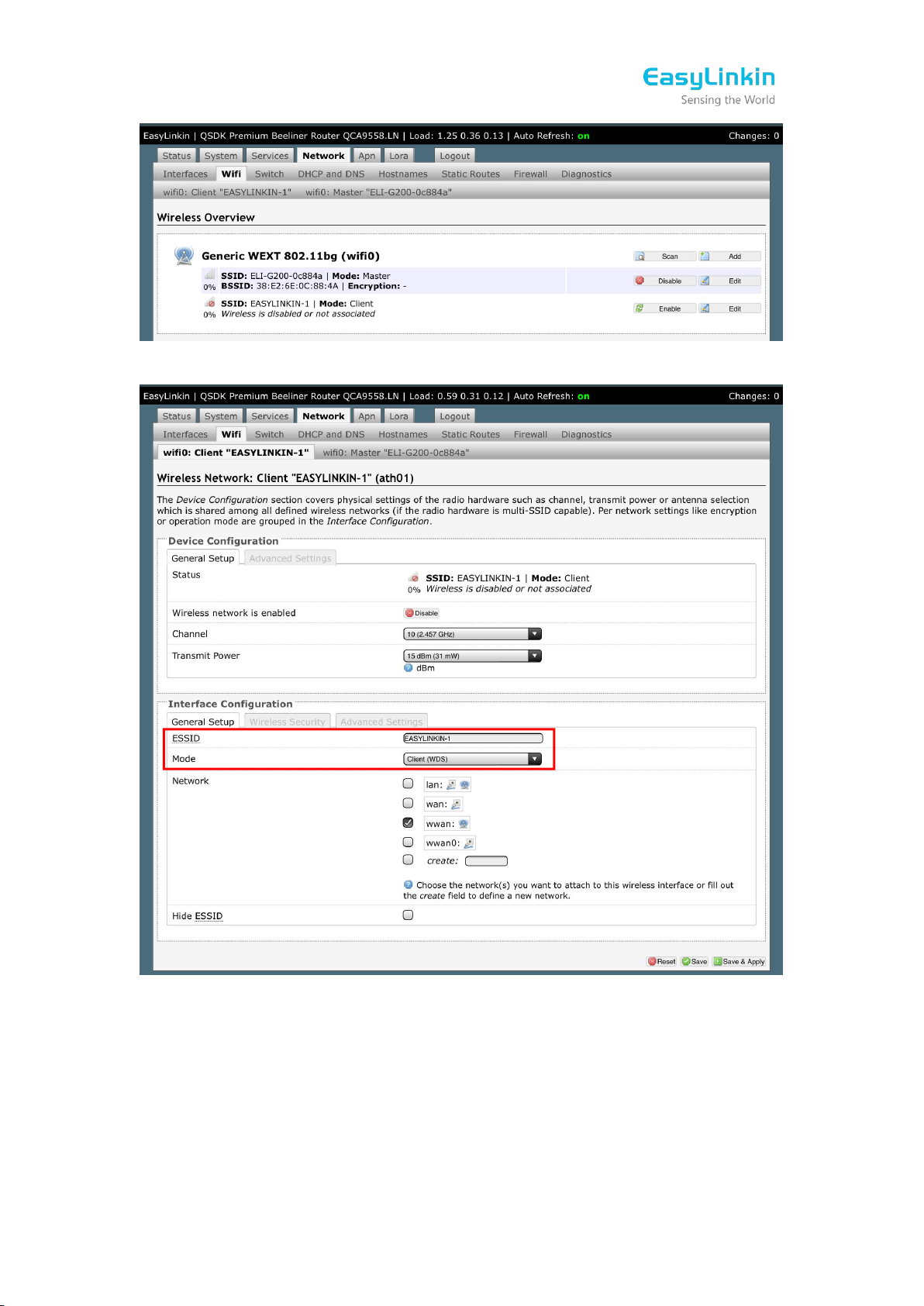Click the ethernet port icon after wan:
This screenshot has height=1306, width=924.
click(456, 805)
